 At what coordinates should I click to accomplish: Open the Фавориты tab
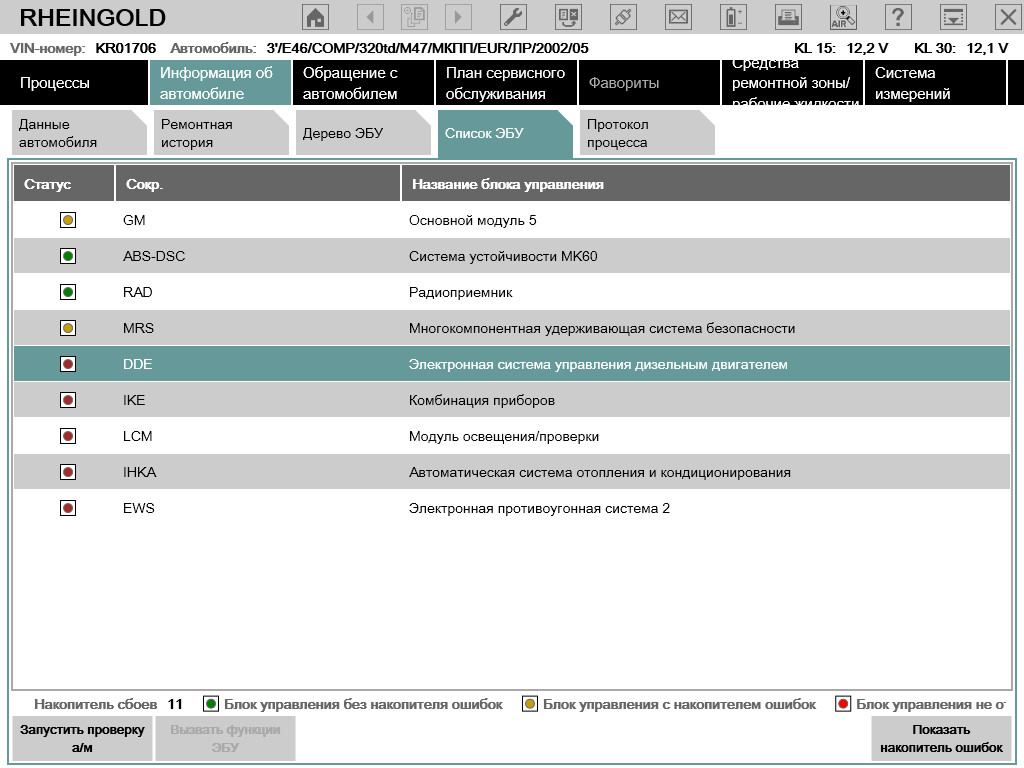[649, 83]
